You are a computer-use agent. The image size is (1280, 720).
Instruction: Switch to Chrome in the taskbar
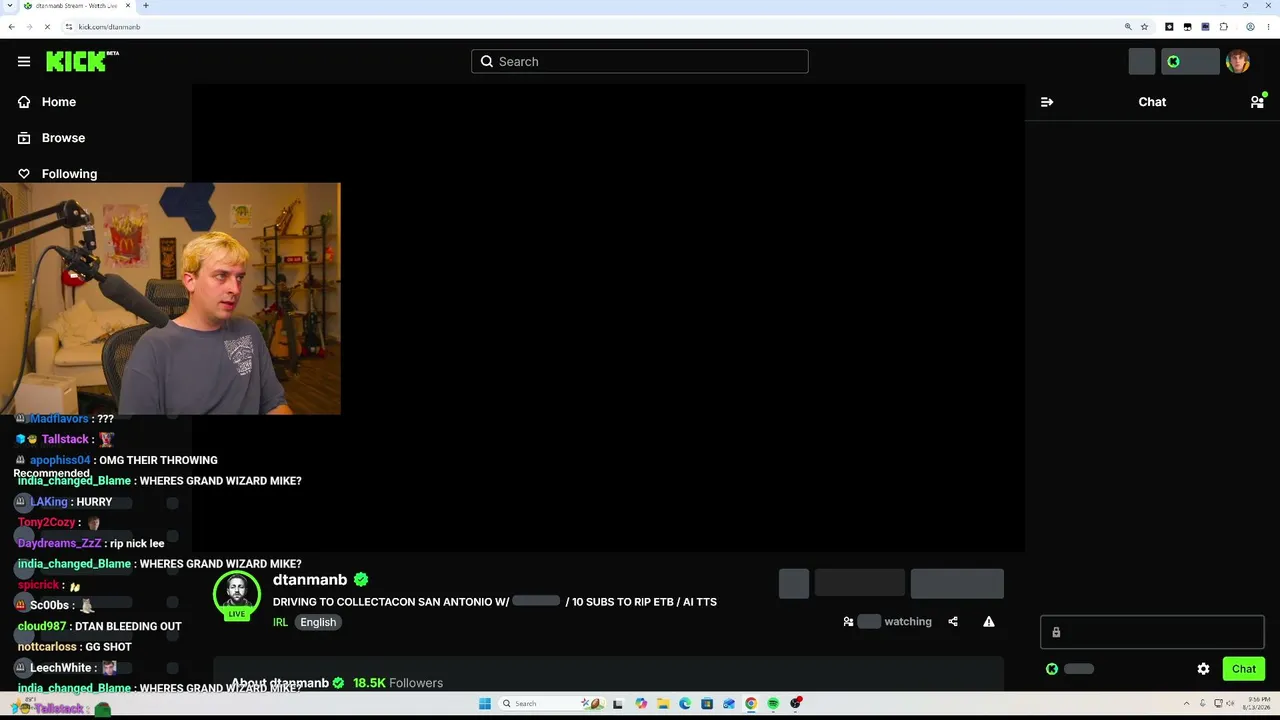pos(751,704)
